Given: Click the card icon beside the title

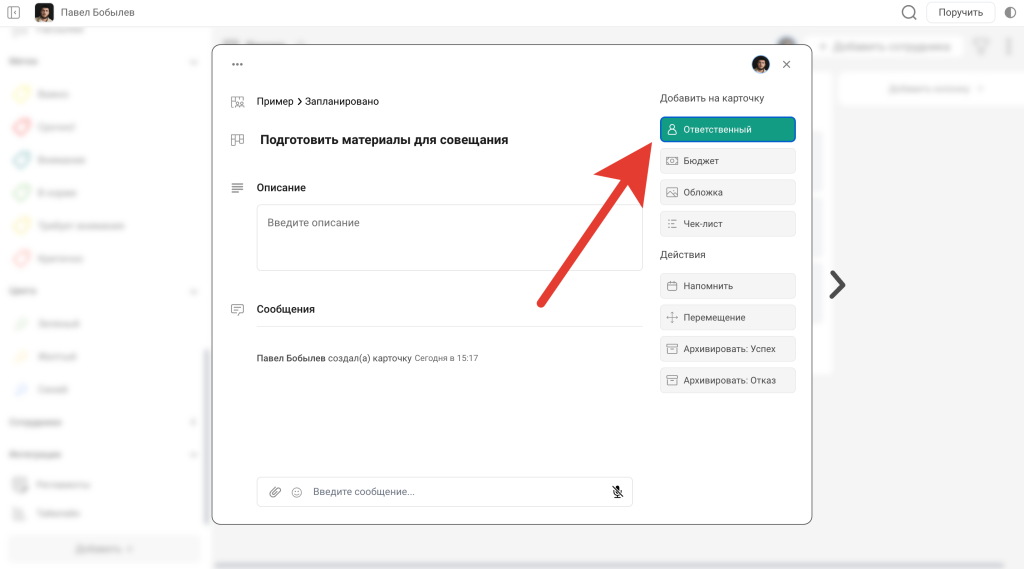Looking at the screenshot, I should point(238,140).
